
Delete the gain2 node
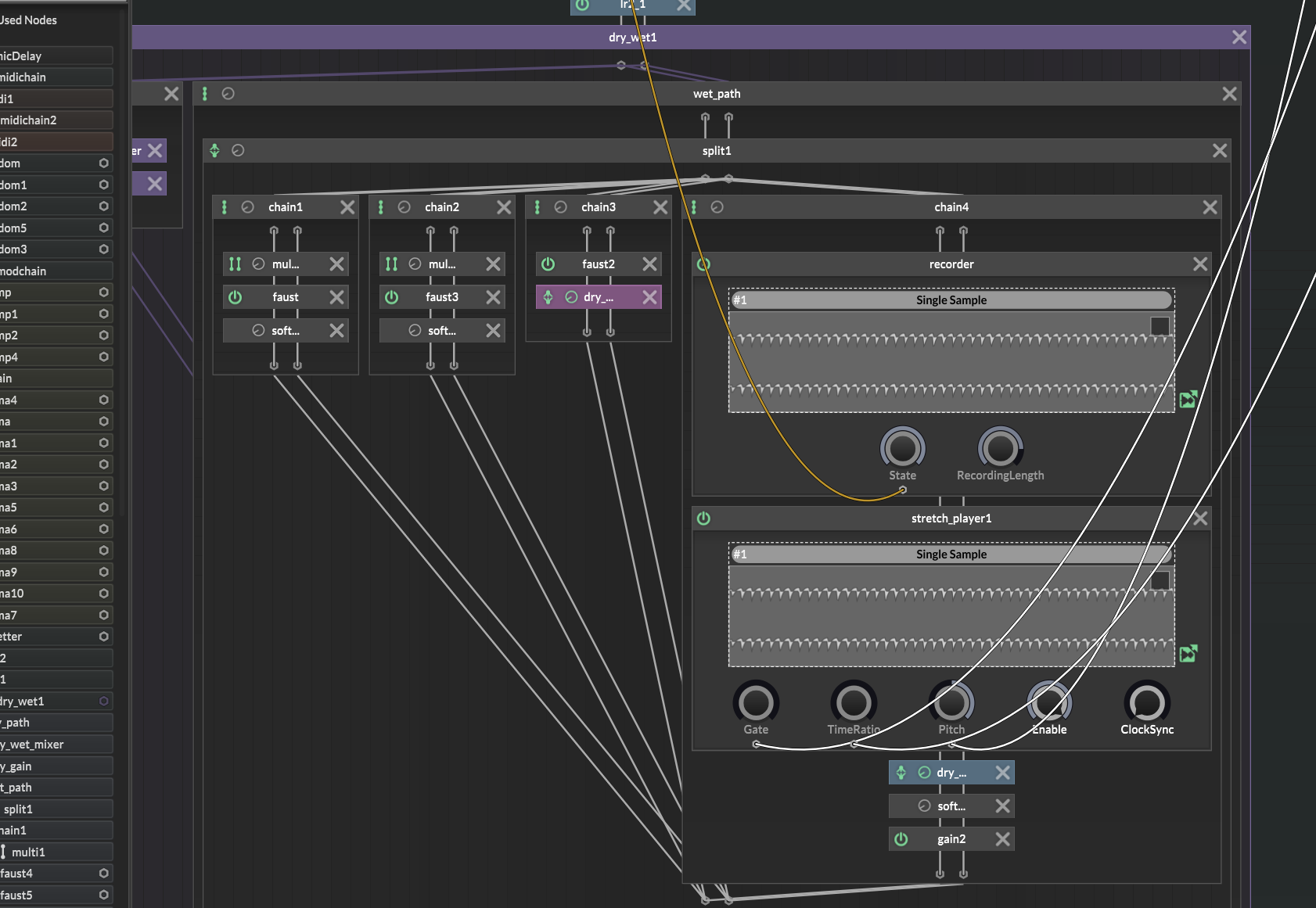pyautogui.click(x=1002, y=839)
